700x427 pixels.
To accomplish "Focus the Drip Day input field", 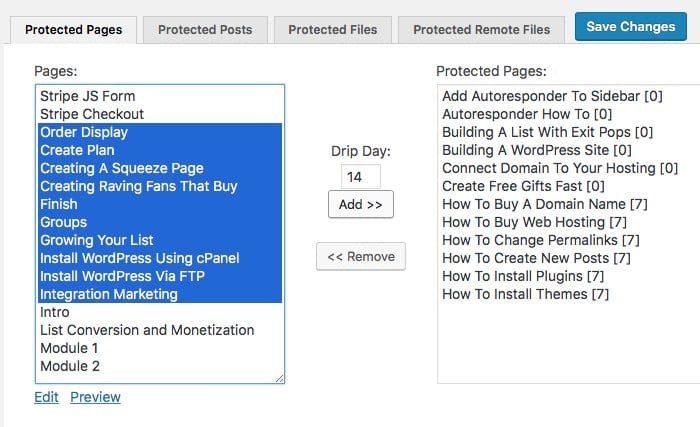I will (361, 177).
